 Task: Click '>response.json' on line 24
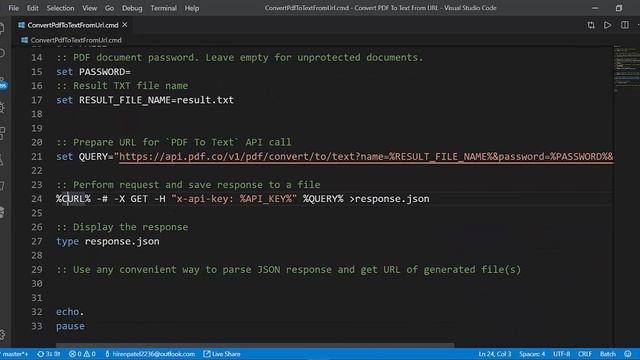tap(389, 199)
